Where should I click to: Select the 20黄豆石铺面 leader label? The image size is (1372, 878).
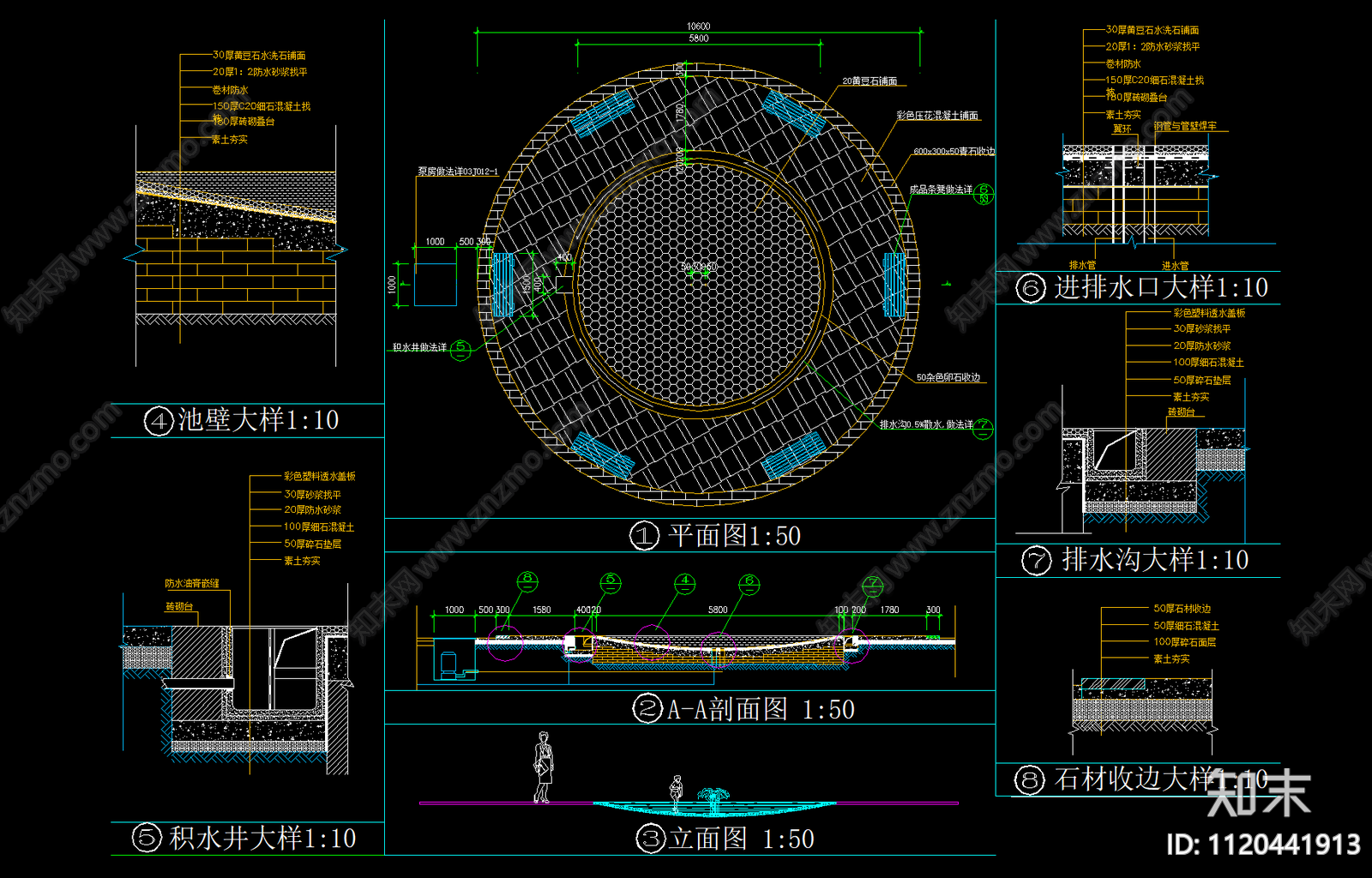870,81
